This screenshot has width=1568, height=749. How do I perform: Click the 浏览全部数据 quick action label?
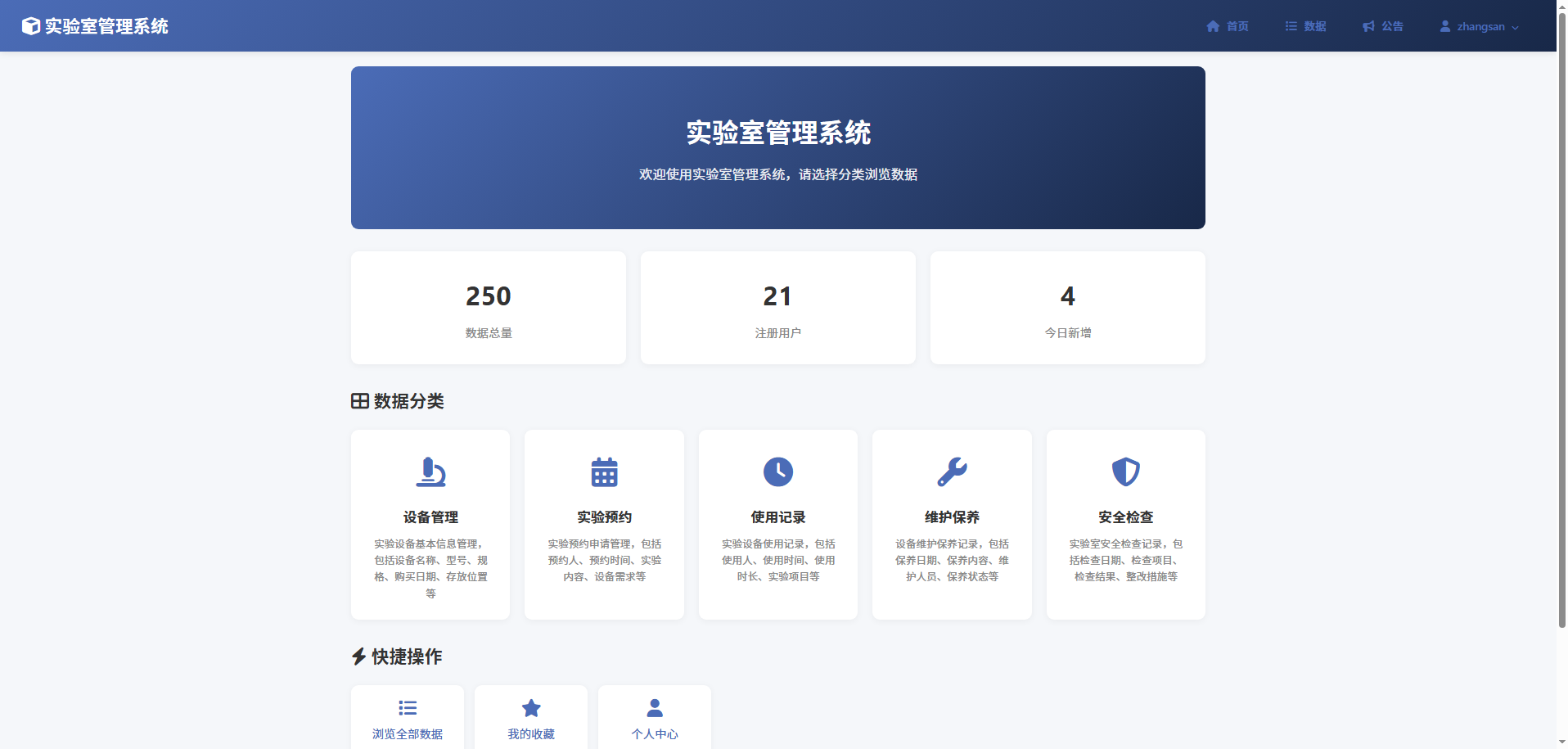[408, 734]
